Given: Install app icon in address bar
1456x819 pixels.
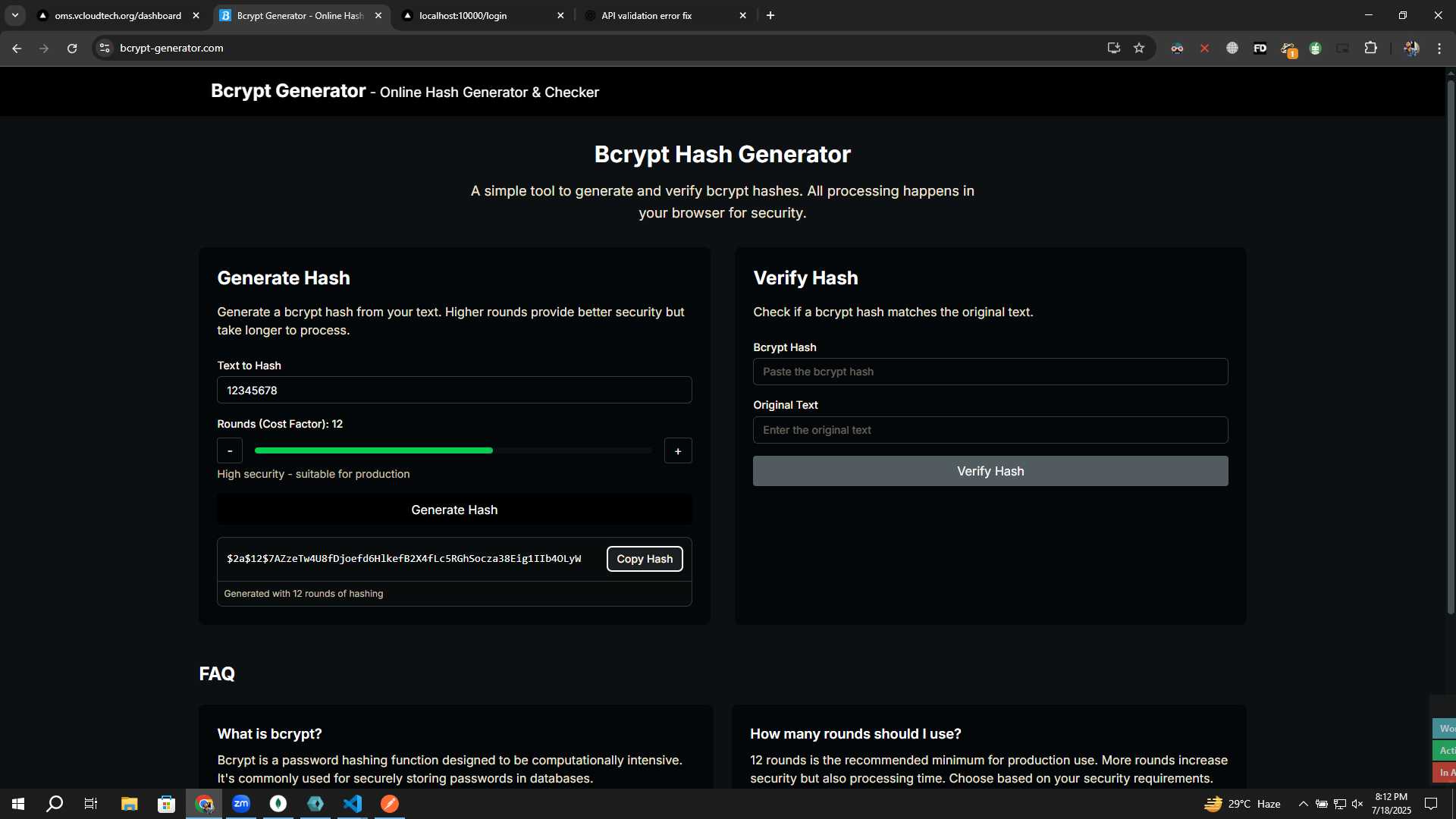Looking at the screenshot, I should pyautogui.click(x=1113, y=48).
